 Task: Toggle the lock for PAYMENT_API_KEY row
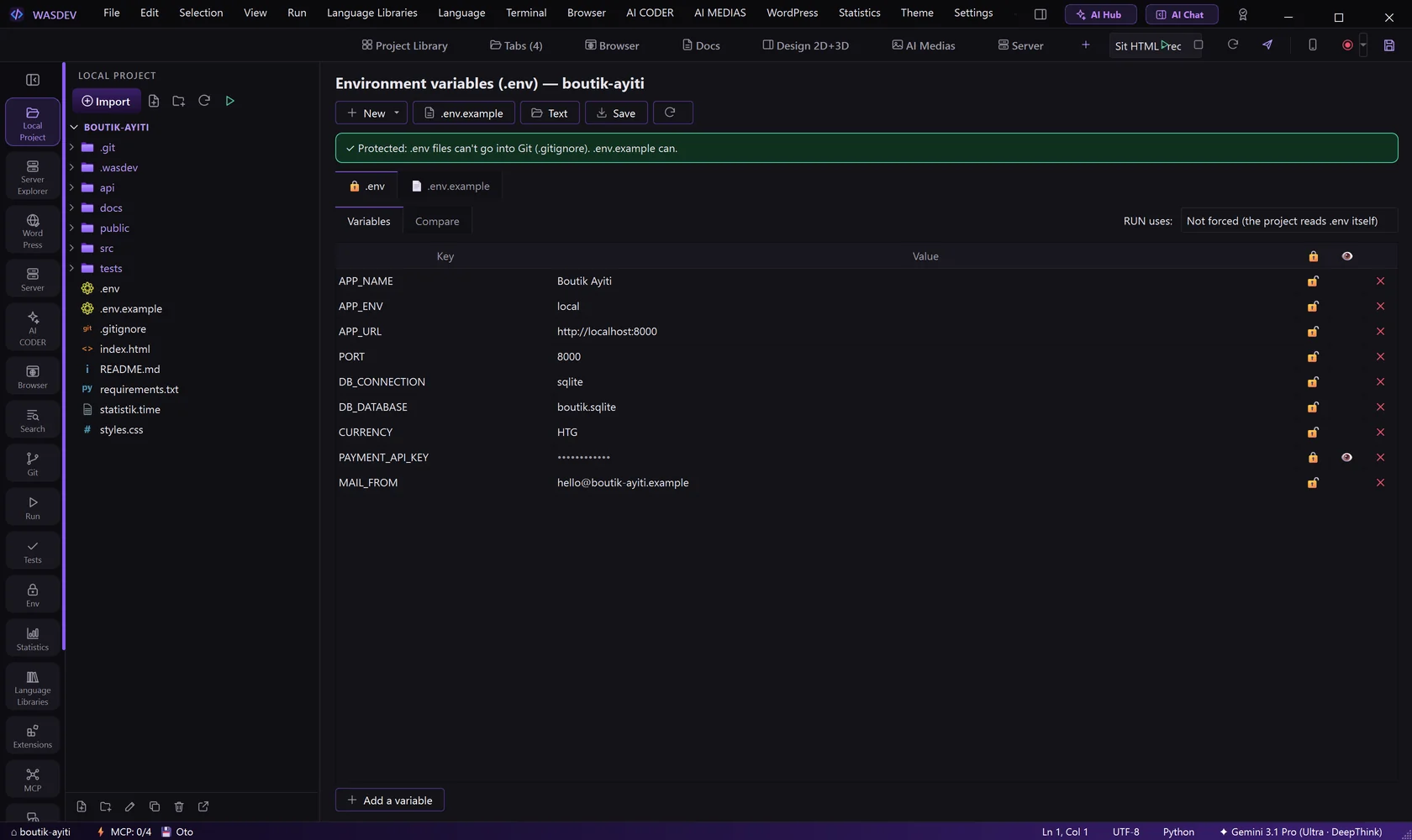pos(1313,458)
